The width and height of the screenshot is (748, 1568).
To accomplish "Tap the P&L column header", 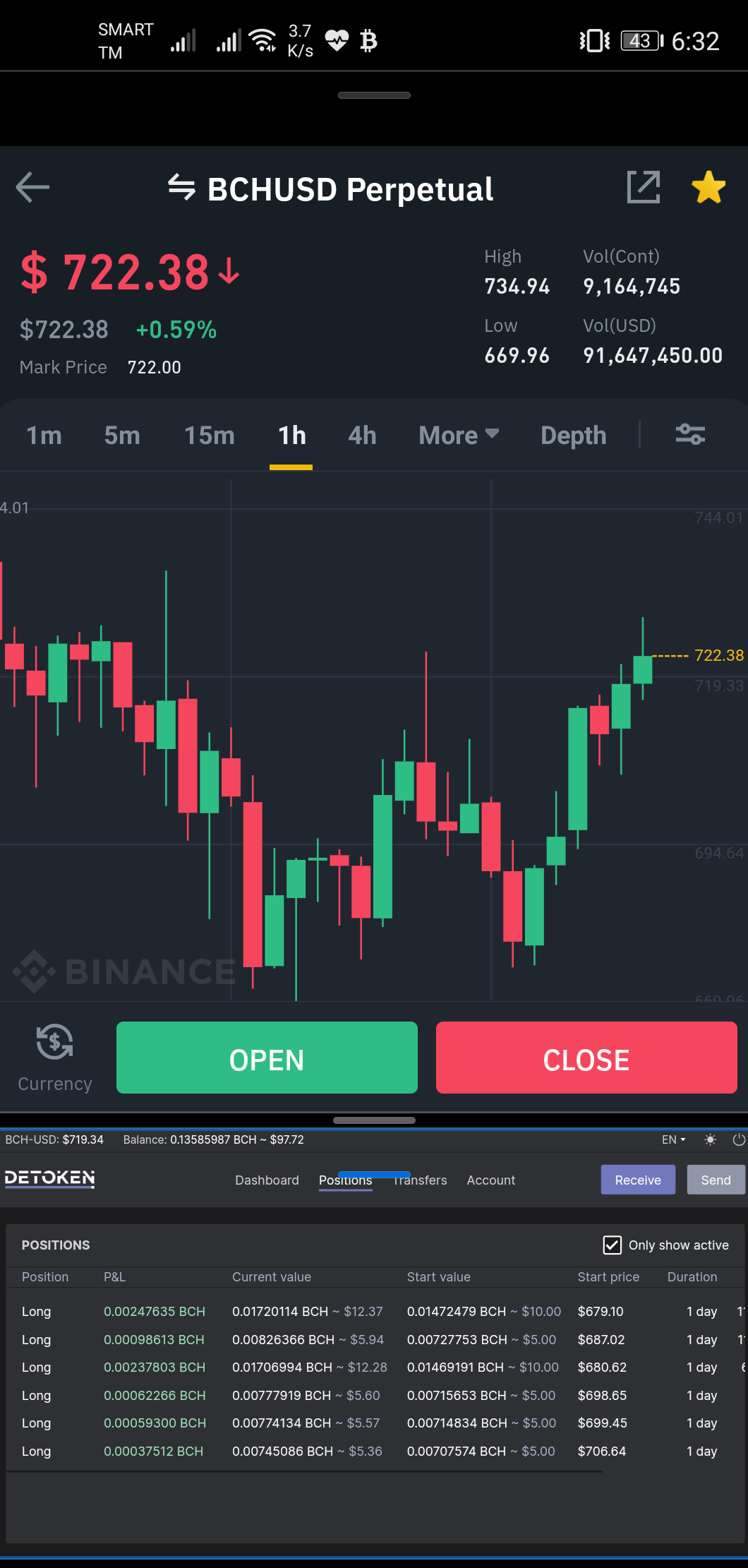I will click(114, 1276).
